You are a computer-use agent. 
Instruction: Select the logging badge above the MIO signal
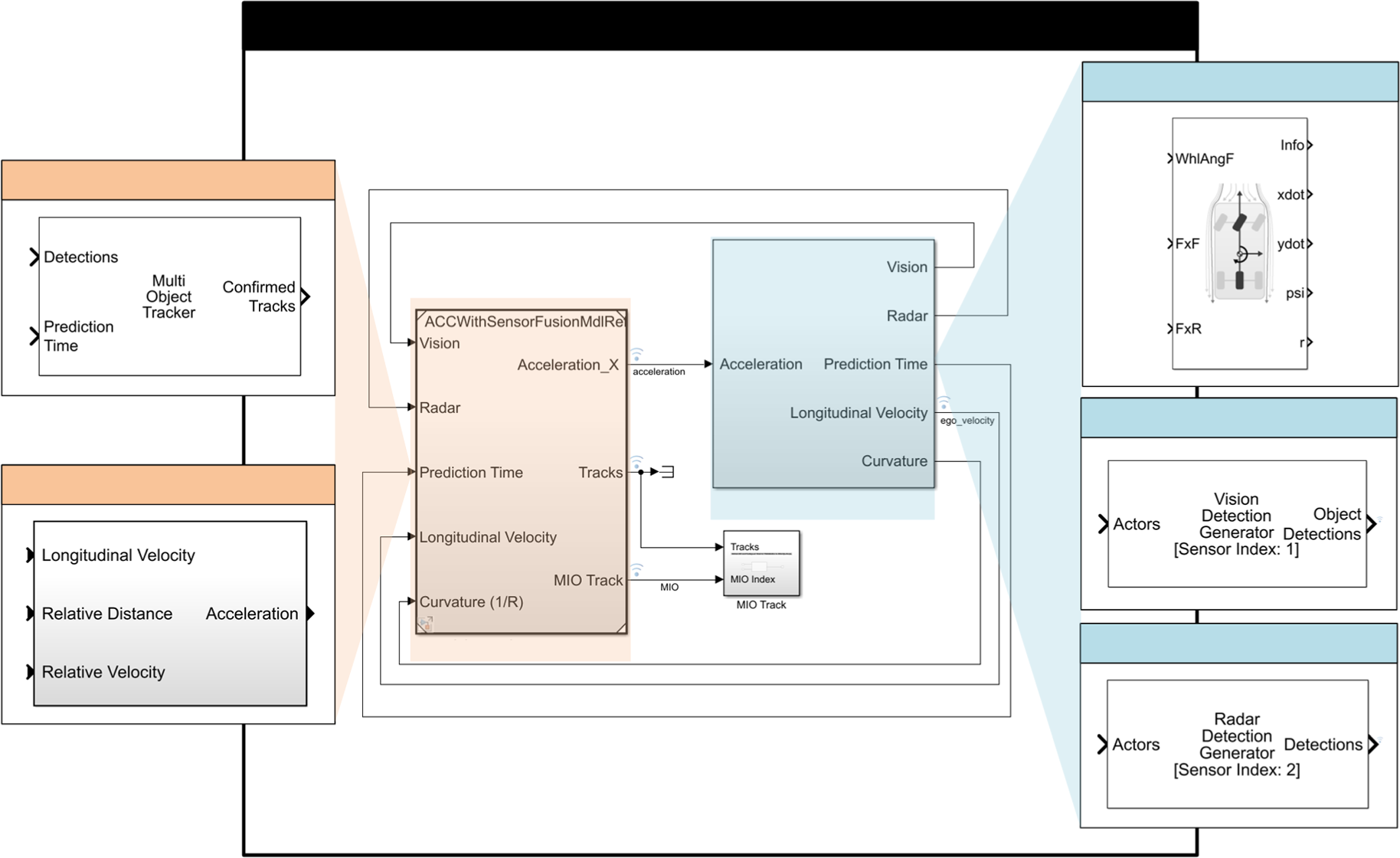[636, 570]
